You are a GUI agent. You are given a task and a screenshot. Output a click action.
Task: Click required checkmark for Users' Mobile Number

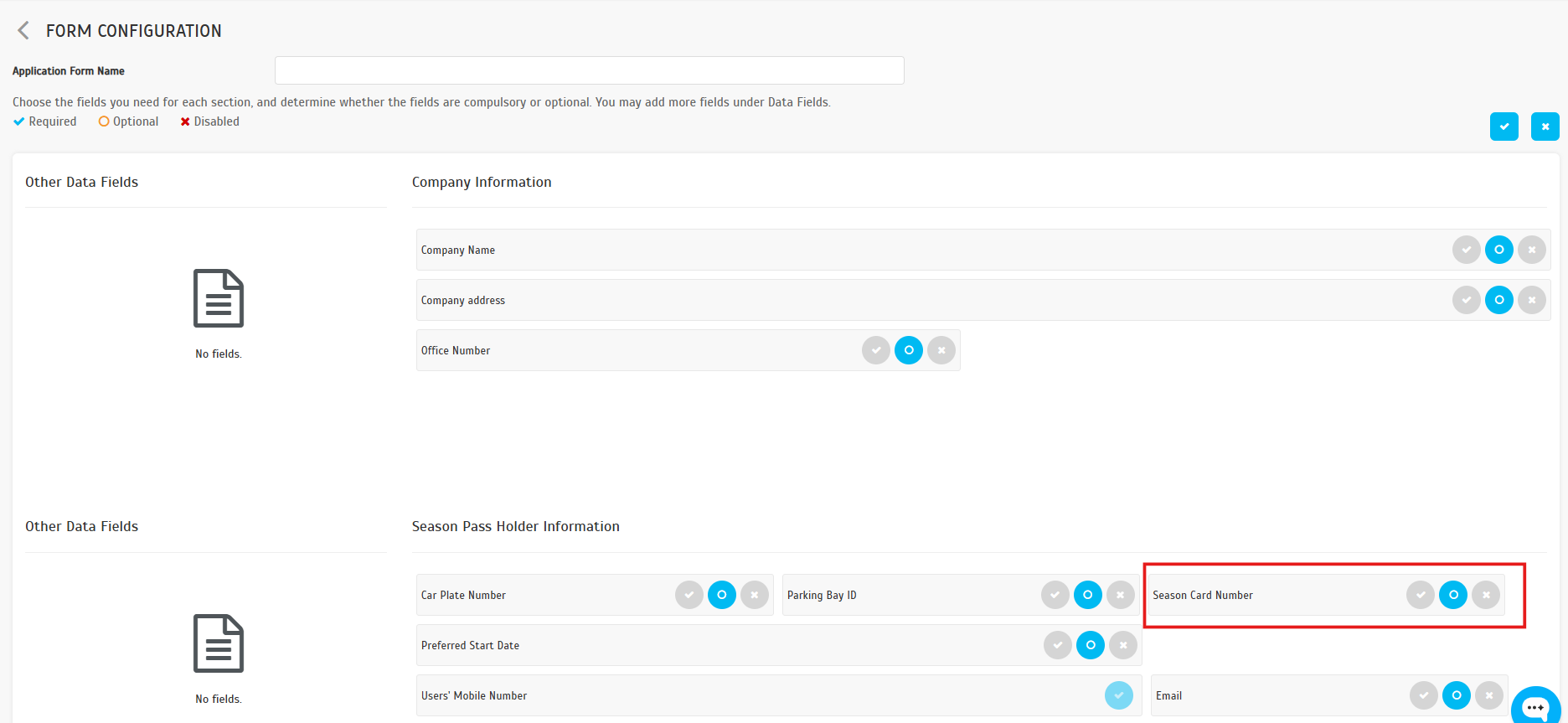pyautogui.click(x=1118, y=695)
